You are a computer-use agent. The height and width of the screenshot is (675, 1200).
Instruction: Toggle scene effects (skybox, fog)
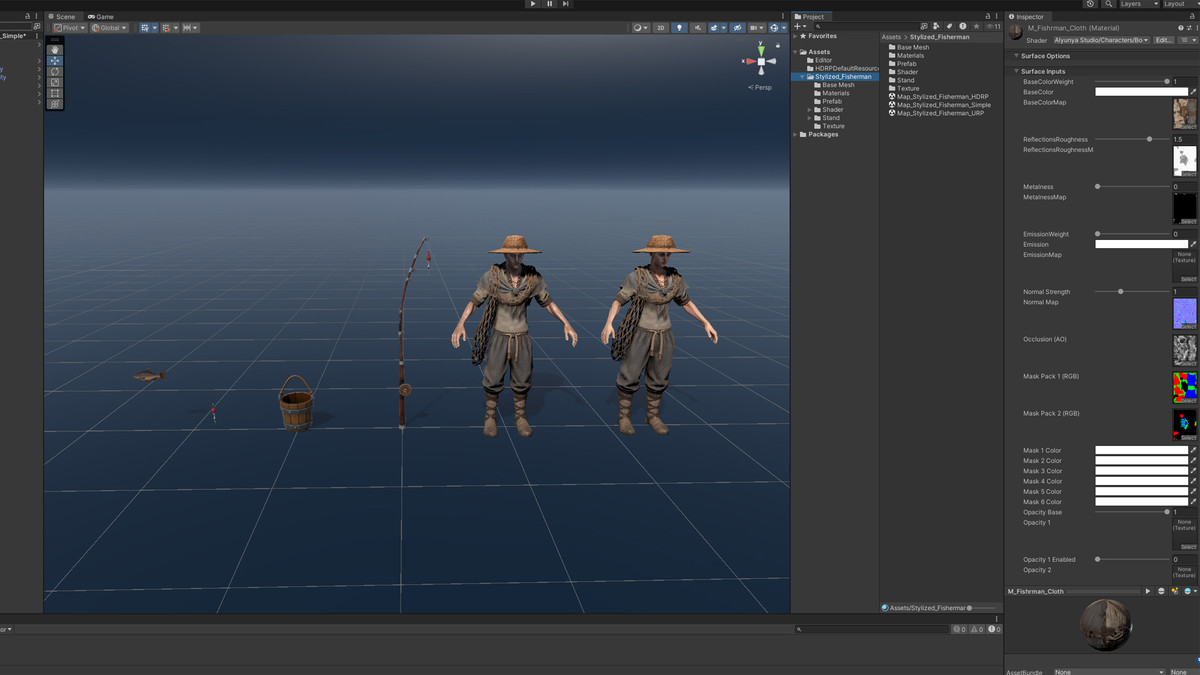pos(715,28)
